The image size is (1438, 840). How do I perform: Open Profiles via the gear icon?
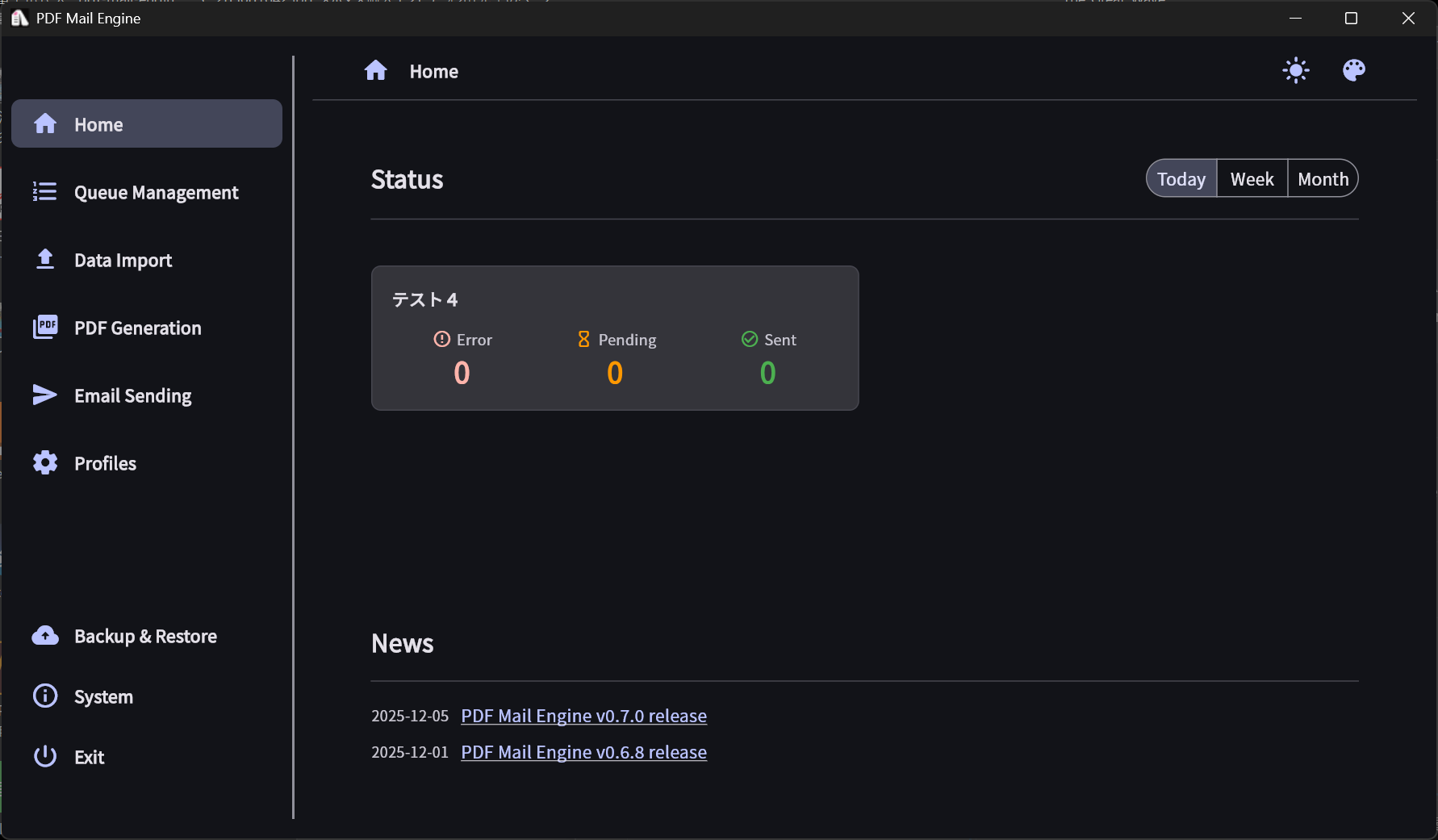point(44,462)
